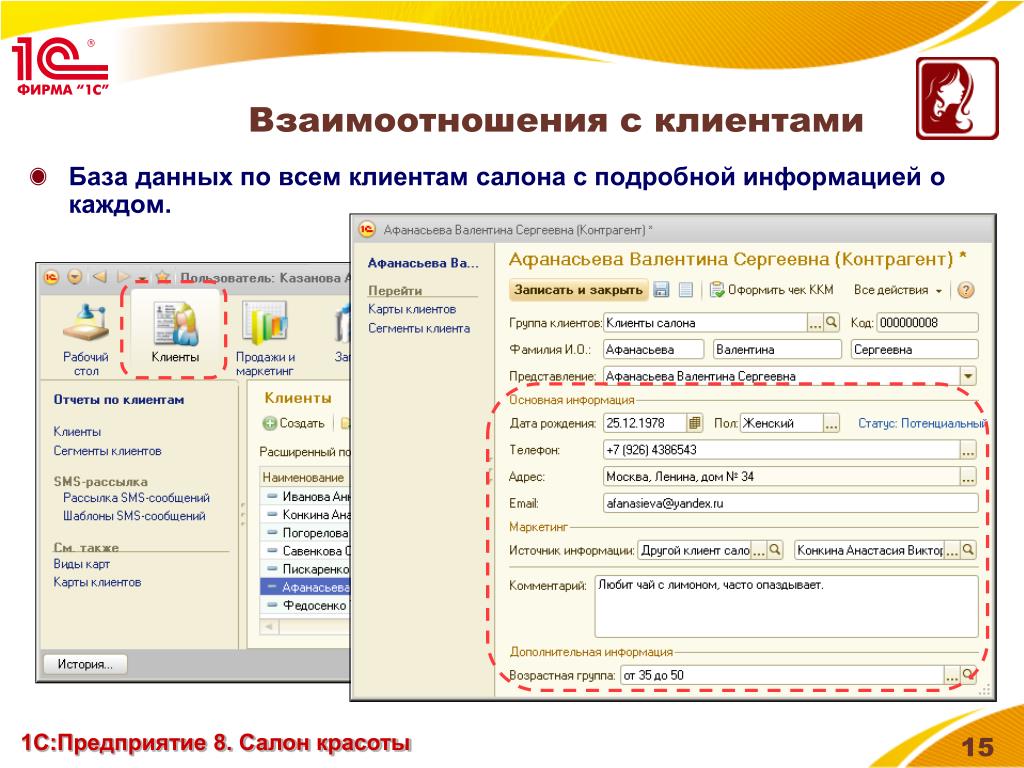Click Статус: Потенциальный link

[x=921, y=423]
